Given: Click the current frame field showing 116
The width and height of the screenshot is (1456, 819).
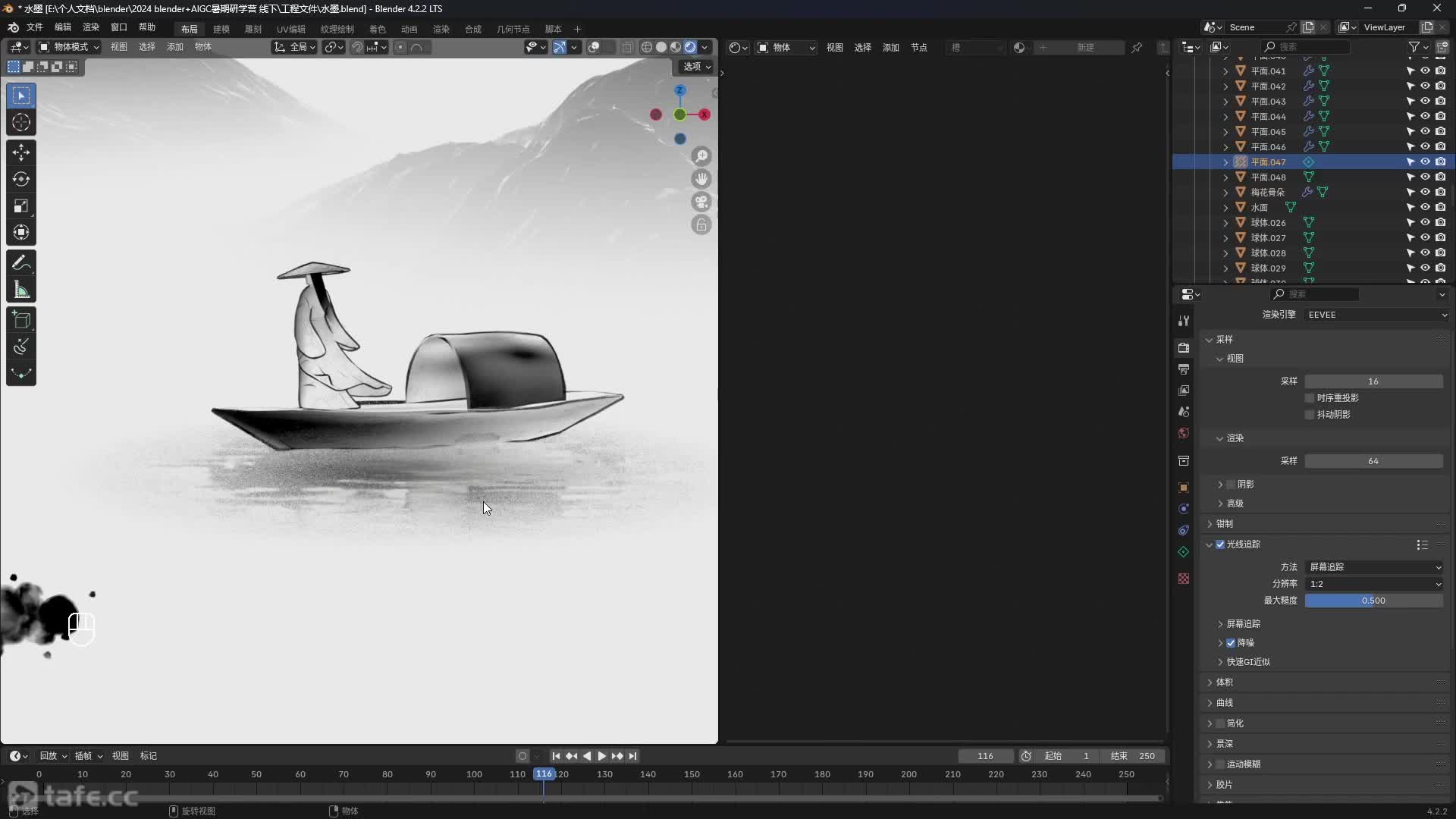Looking at the screenshot, I should [986, 756].
